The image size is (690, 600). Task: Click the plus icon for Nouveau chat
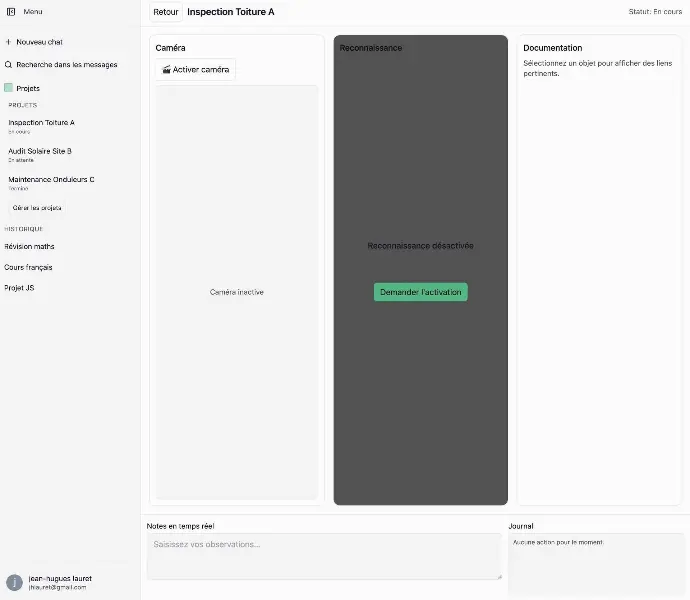tap(8, 42)
